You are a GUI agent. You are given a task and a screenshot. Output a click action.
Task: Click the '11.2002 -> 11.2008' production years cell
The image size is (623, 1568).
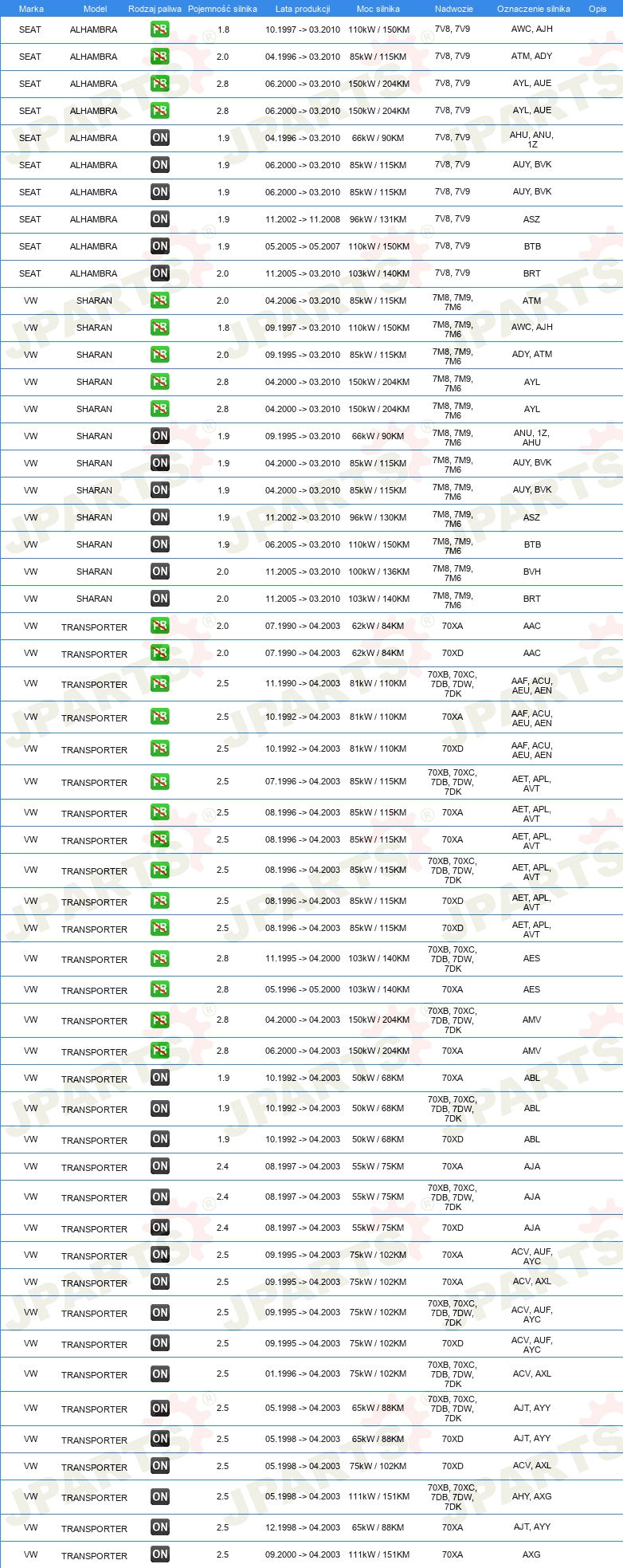(x=303, y=219)
